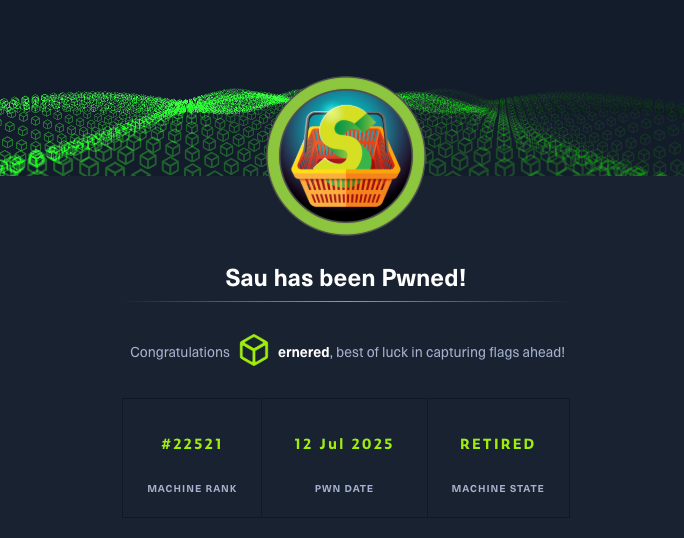Viewport: 684px width, 538px height.
Task: Click the #22521 rank value
Action: pyautogui.click(x=192, y=444)
